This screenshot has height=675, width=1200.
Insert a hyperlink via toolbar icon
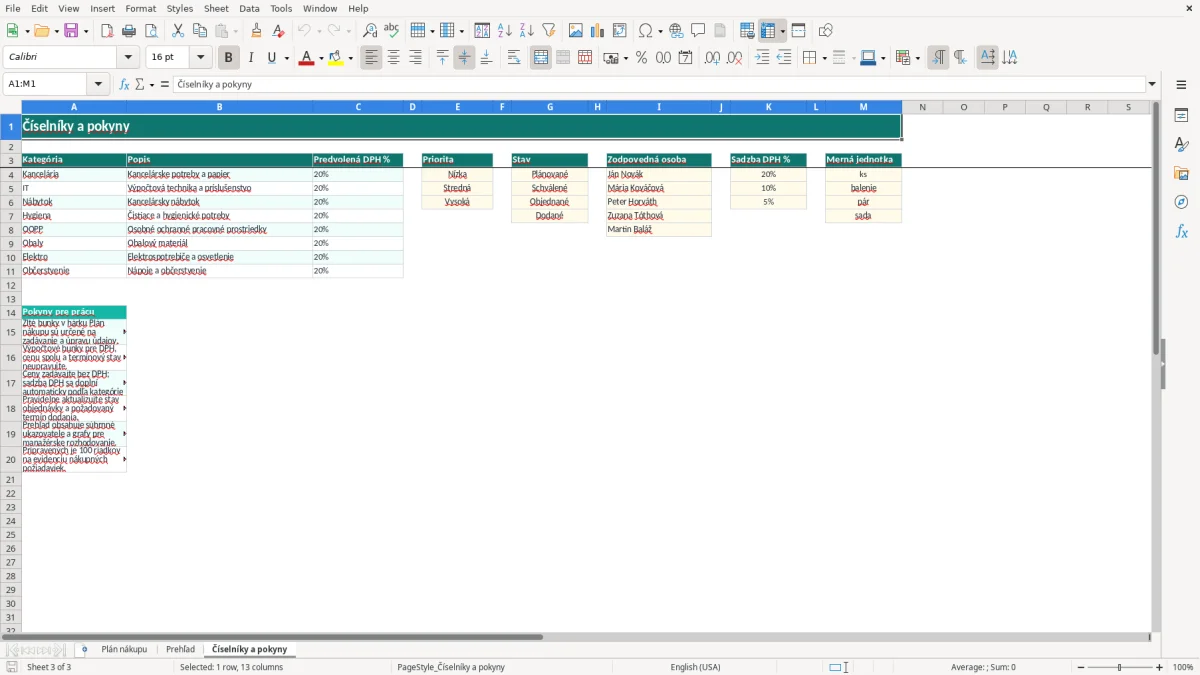(676, 31)
